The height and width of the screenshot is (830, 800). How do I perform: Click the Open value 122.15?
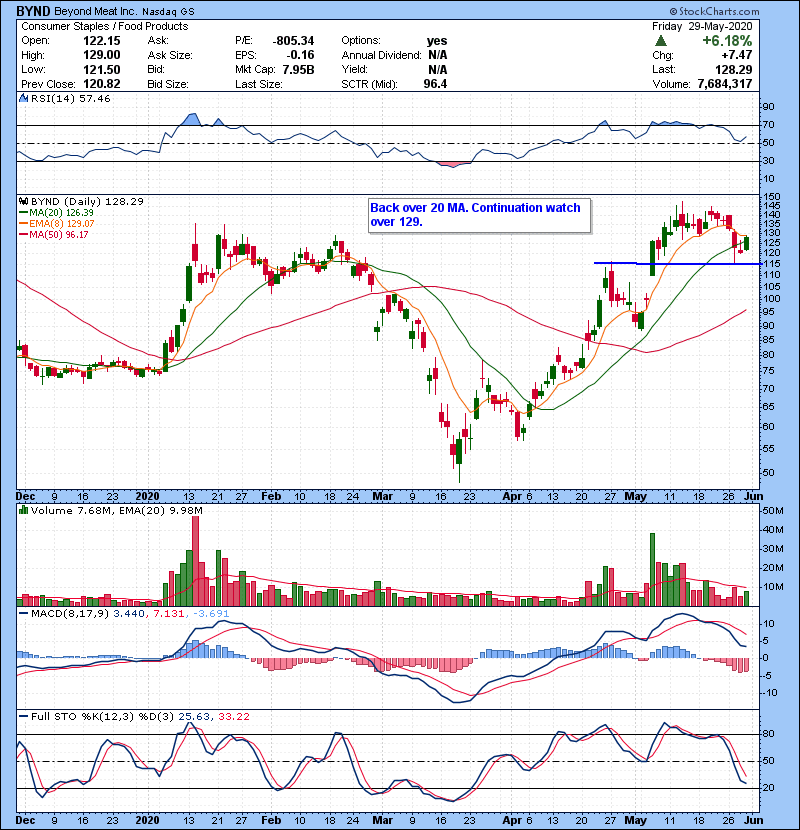point(102,41)
